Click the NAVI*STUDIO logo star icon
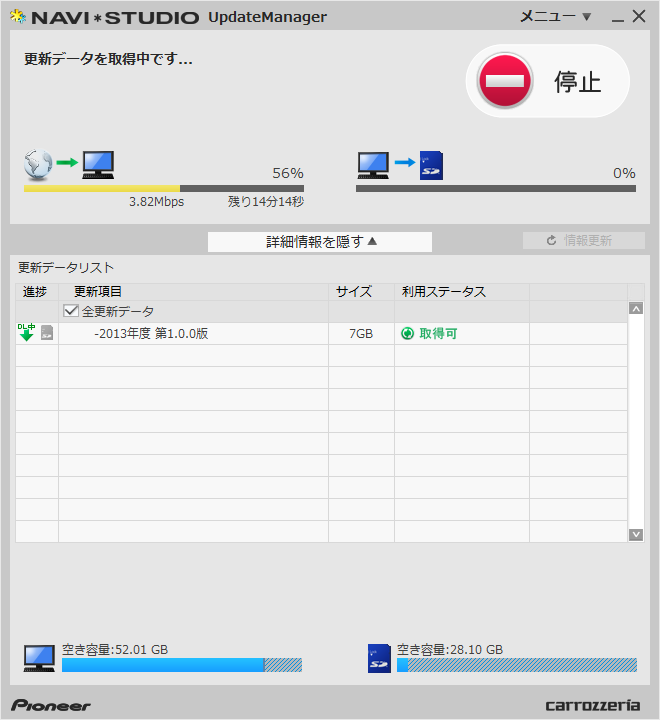Viewport: 660px width, 720px height. tap(18, 17)
